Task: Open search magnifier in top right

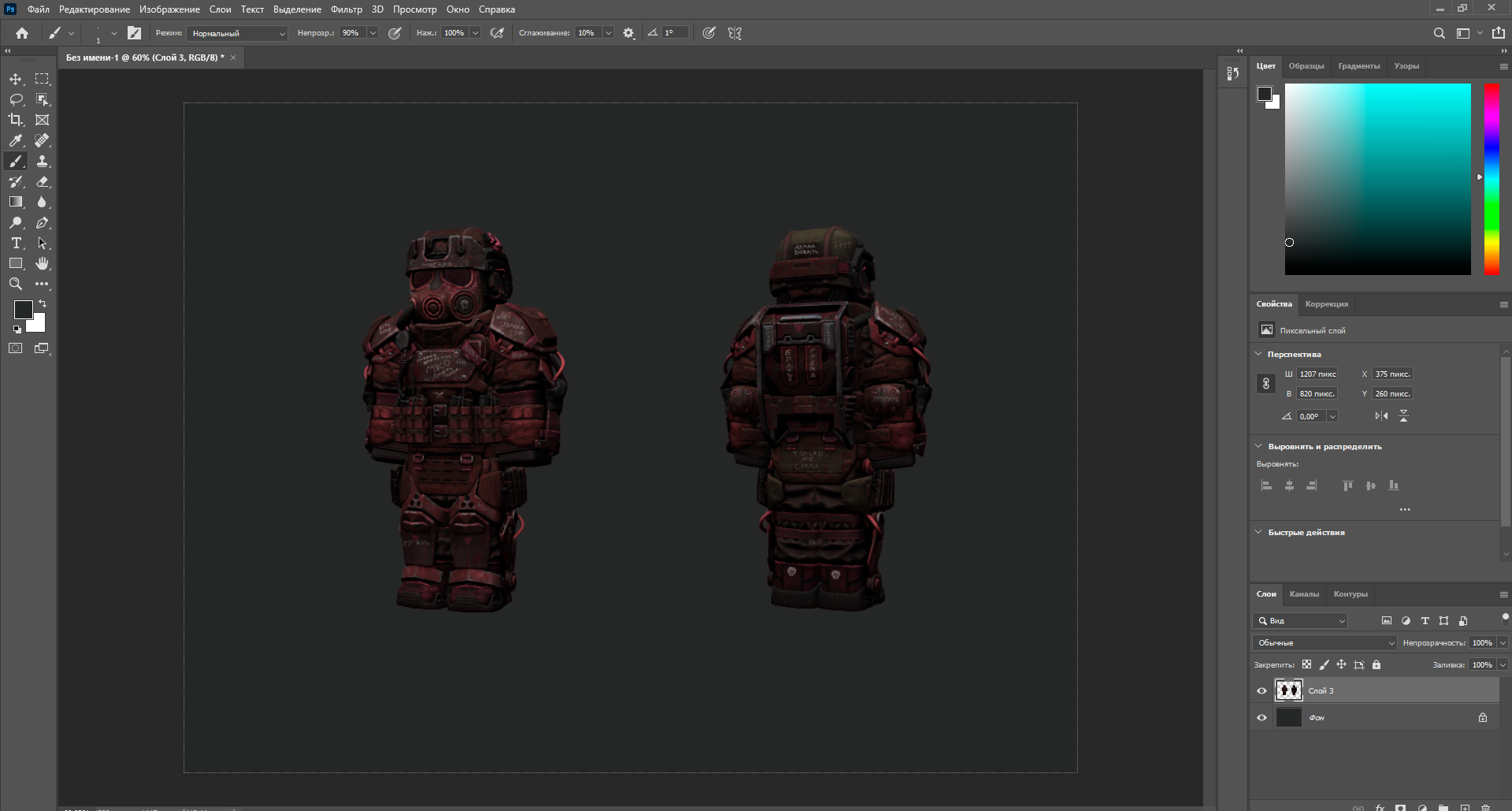Action: (x=1439, y=33)
